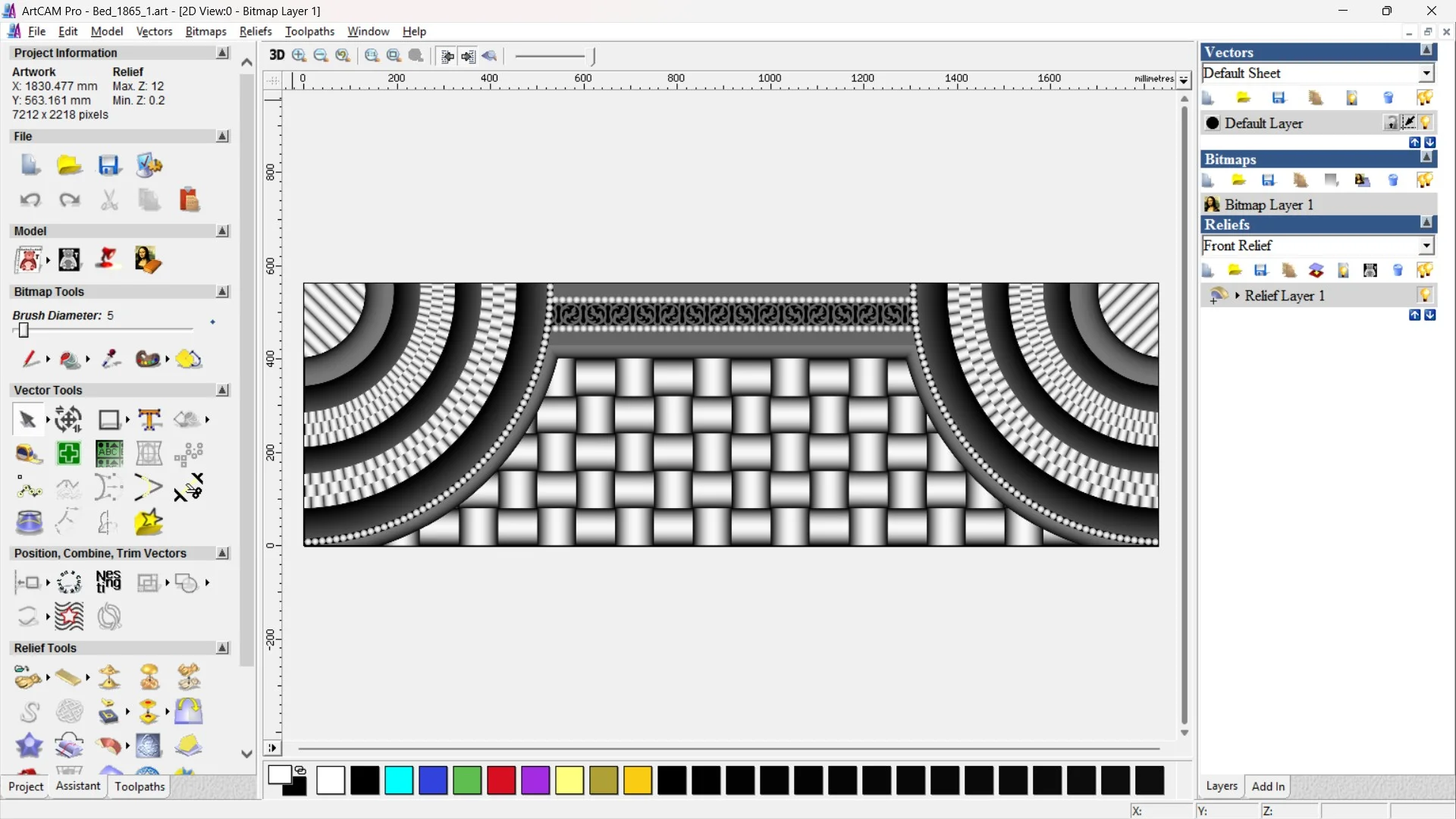
Task: Open the Toolpaths menu
Action: (309, 31)
